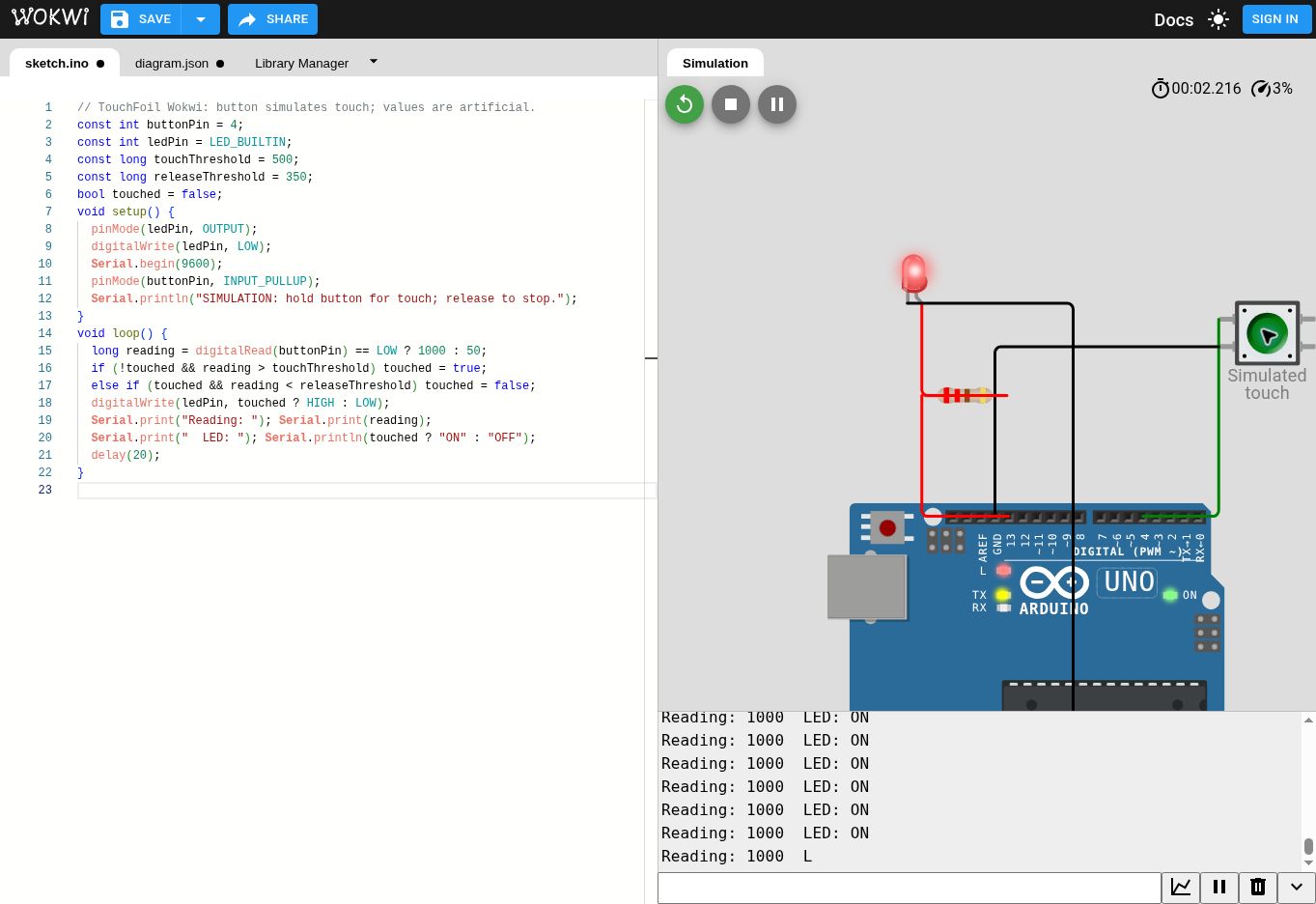Click the 00:02.216 timer value

tap(1207, 89)
